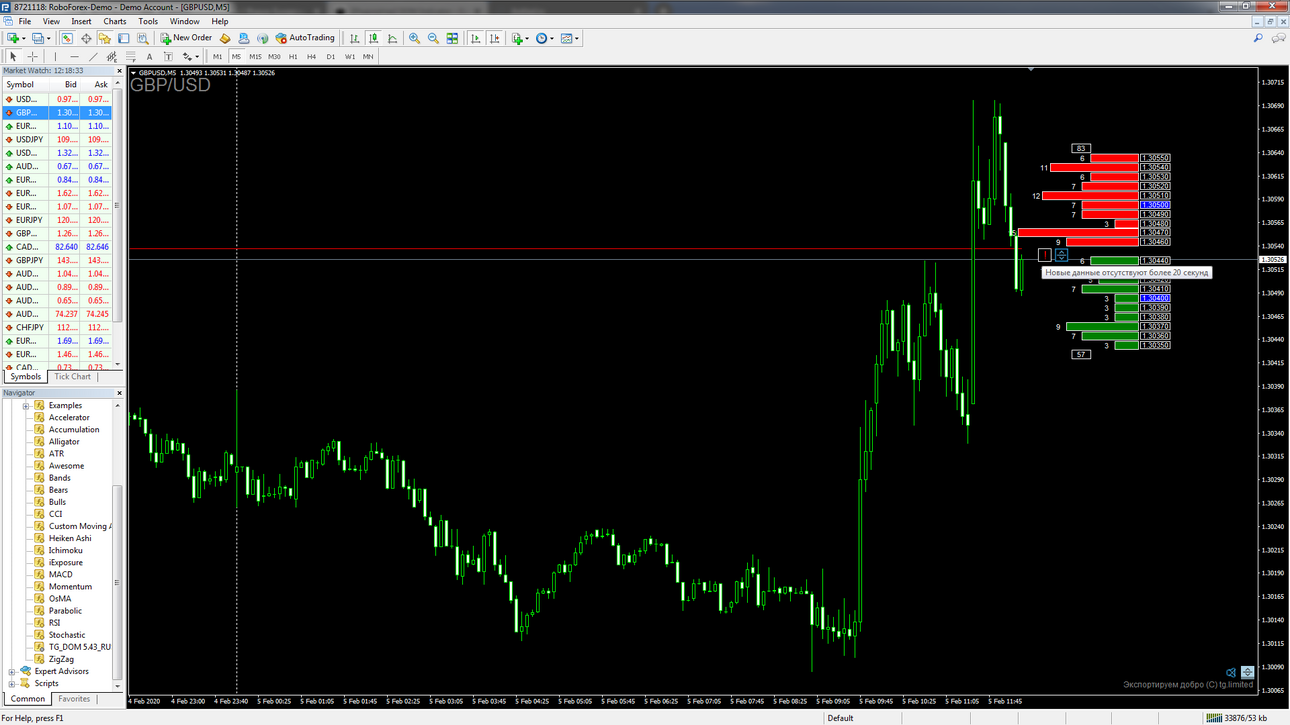This screenshot has height=725, width=1290.
Task: Click the 1.30400 blue price level
Action: [x=1155, y=298]
